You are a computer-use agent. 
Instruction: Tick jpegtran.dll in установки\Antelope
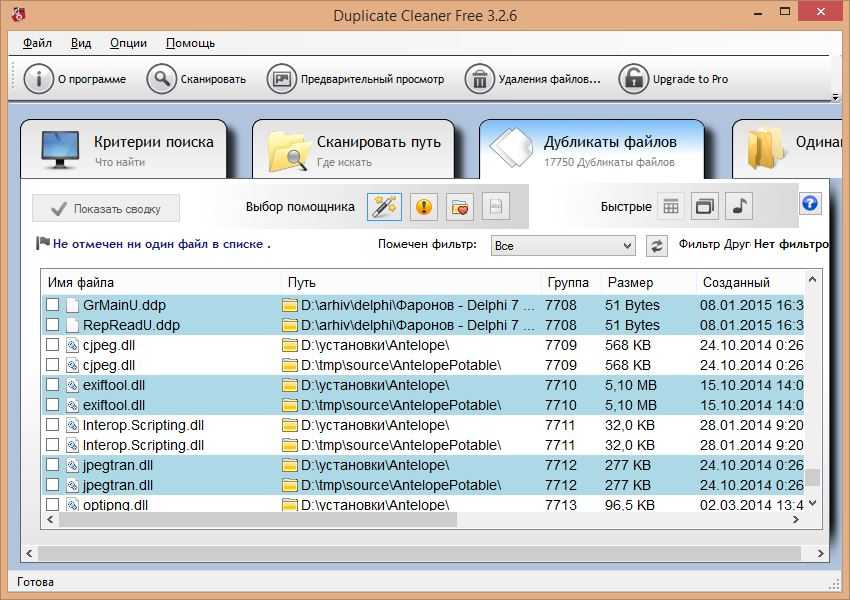click(x=53, y=465)
